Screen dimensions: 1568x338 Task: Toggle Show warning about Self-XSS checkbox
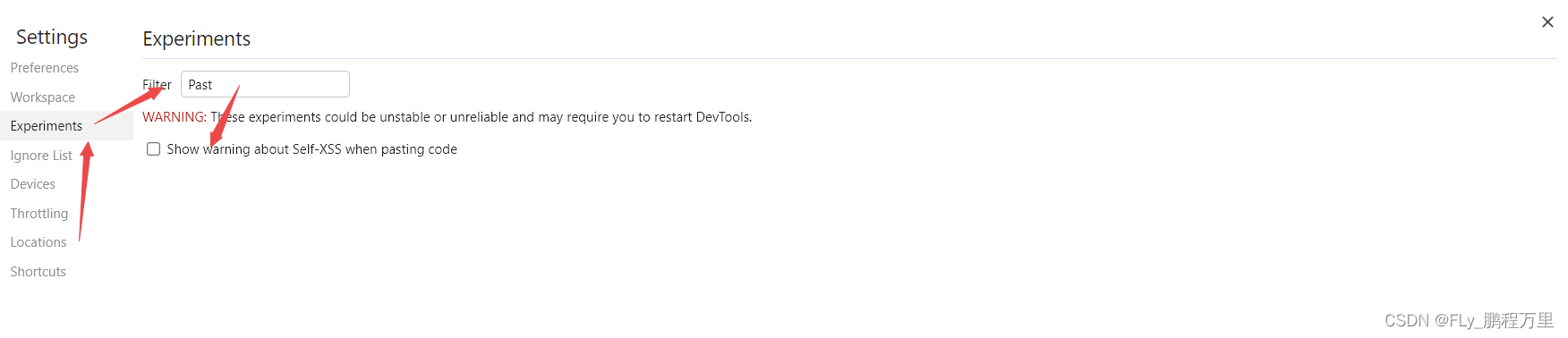point(154,149)
